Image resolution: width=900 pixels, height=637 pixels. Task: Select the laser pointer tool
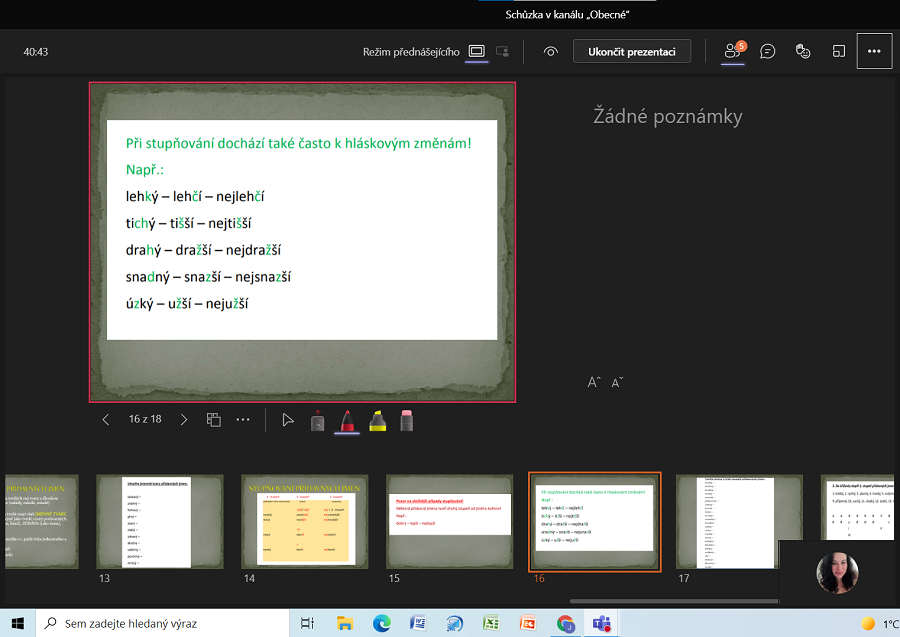pyautogui.click(x=317, y=421)
